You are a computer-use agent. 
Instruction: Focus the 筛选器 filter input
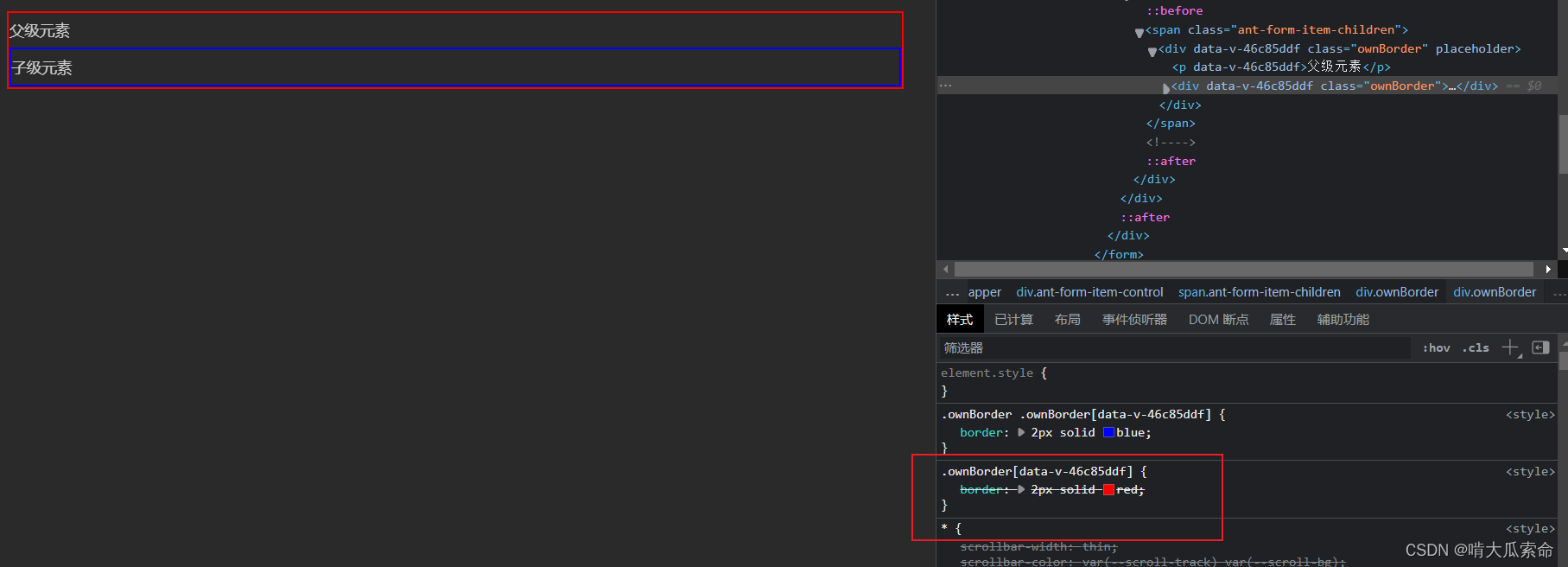1175,347
